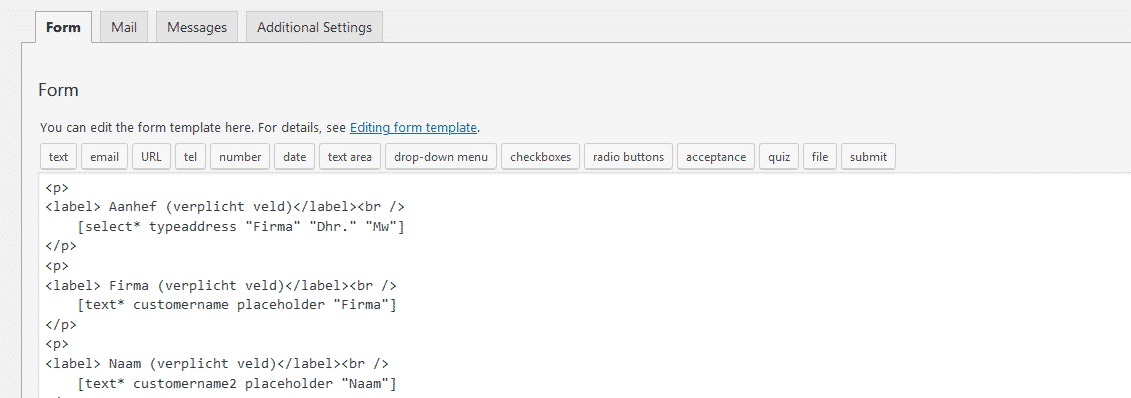
Task: Insert a date field tag
Action: click(x=294, y=156)
